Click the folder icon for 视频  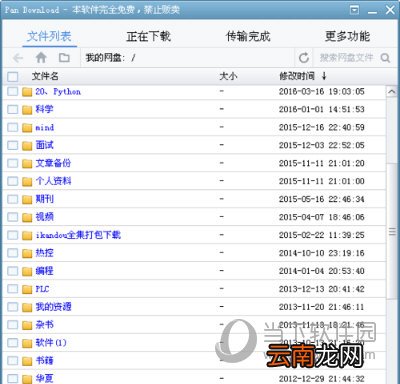click(27, 218)
